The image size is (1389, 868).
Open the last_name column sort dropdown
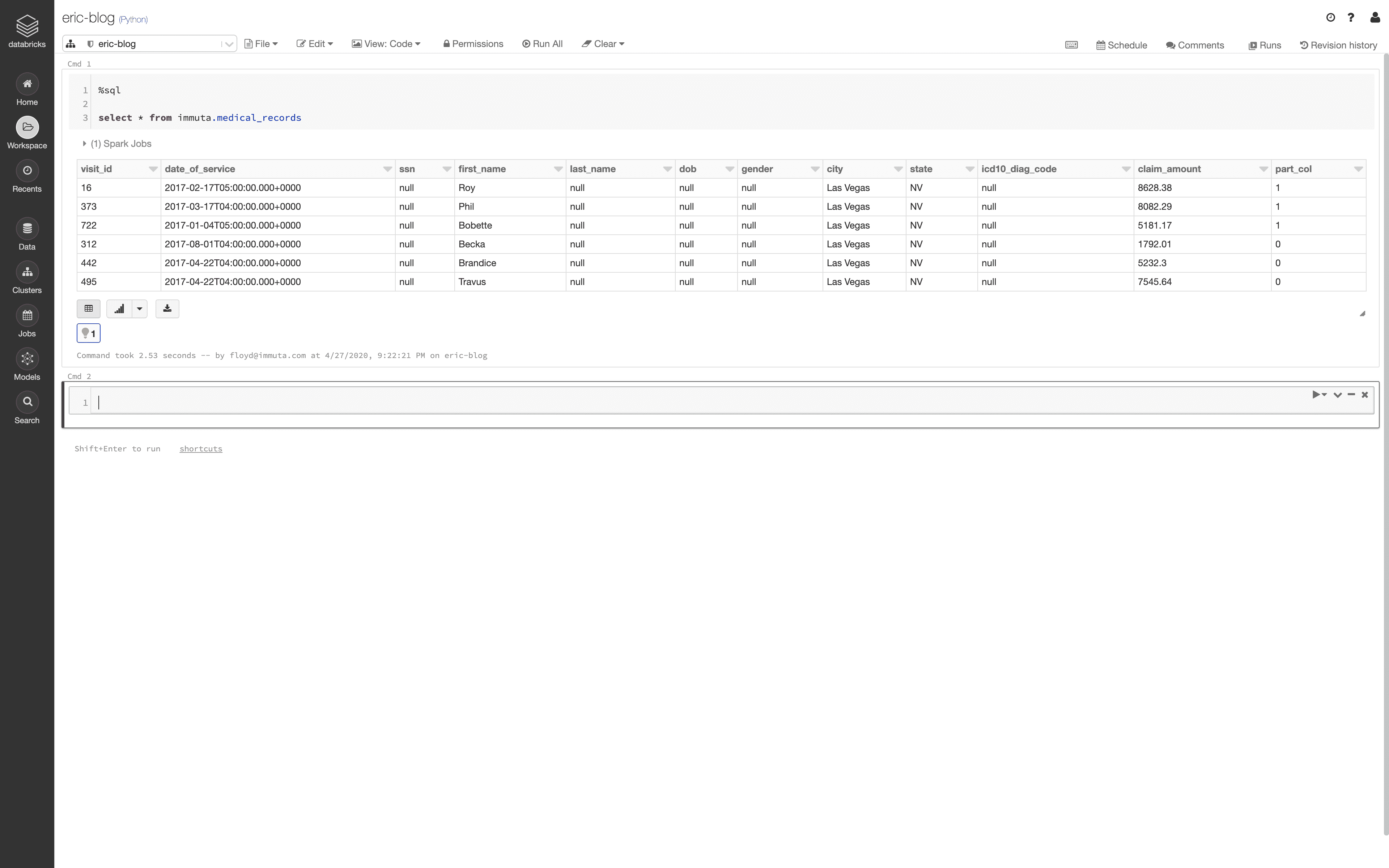point(667,169)
